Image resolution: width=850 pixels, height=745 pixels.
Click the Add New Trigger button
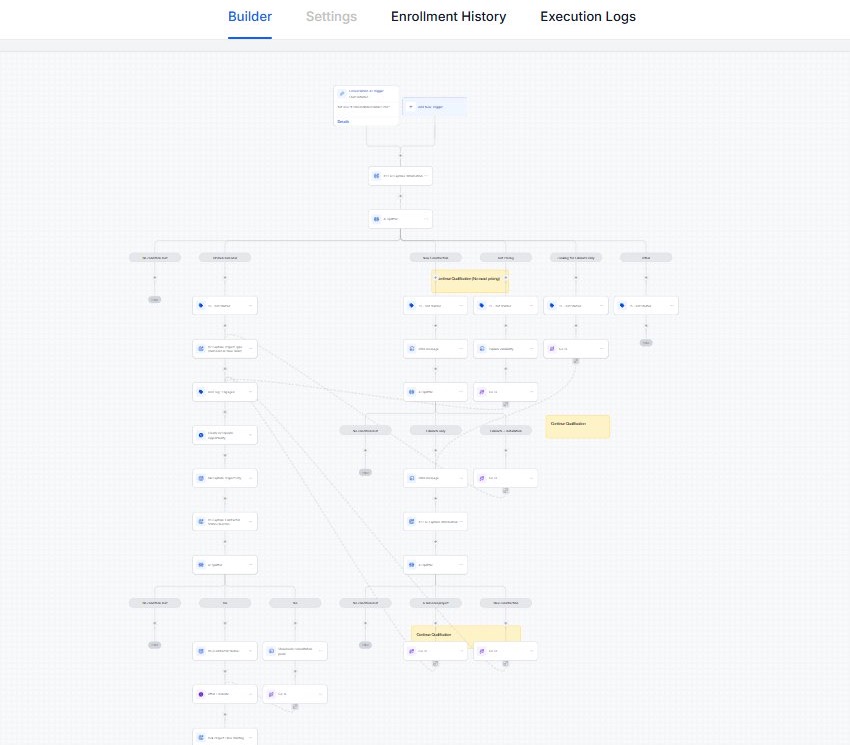[x=434, y=107]
